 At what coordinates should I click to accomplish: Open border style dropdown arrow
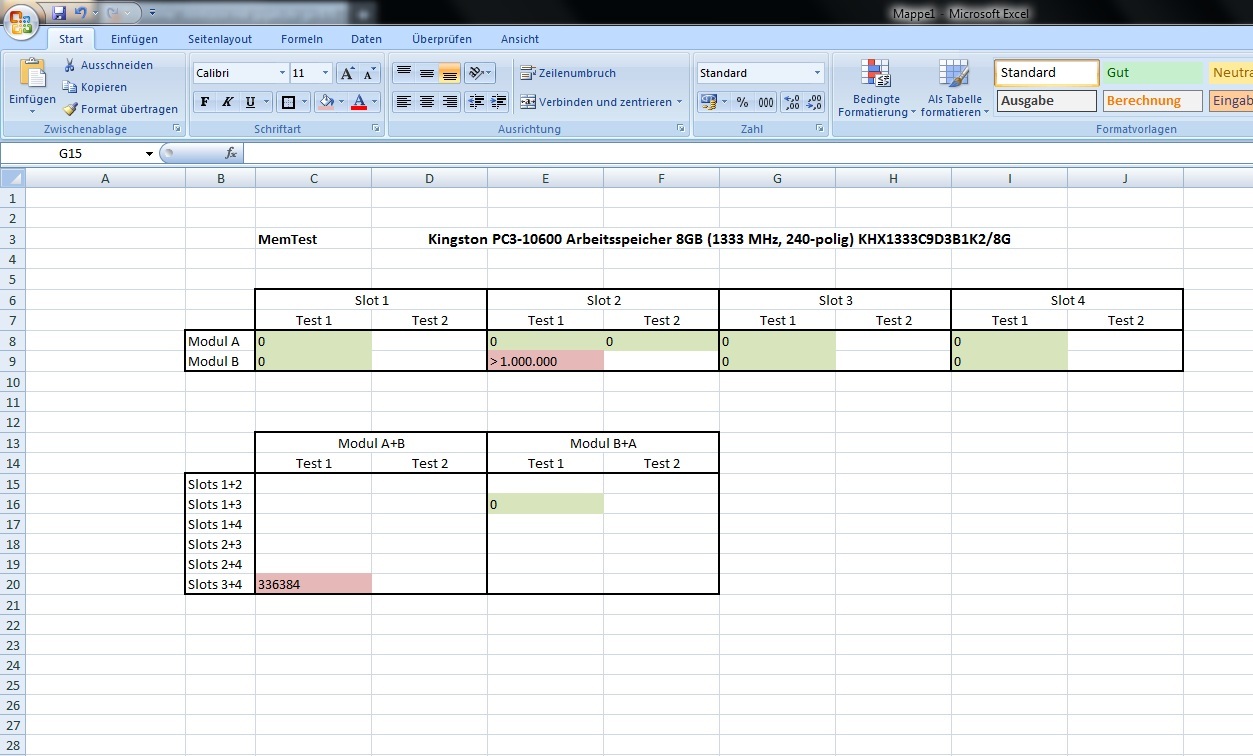click(x=304, y=102)
